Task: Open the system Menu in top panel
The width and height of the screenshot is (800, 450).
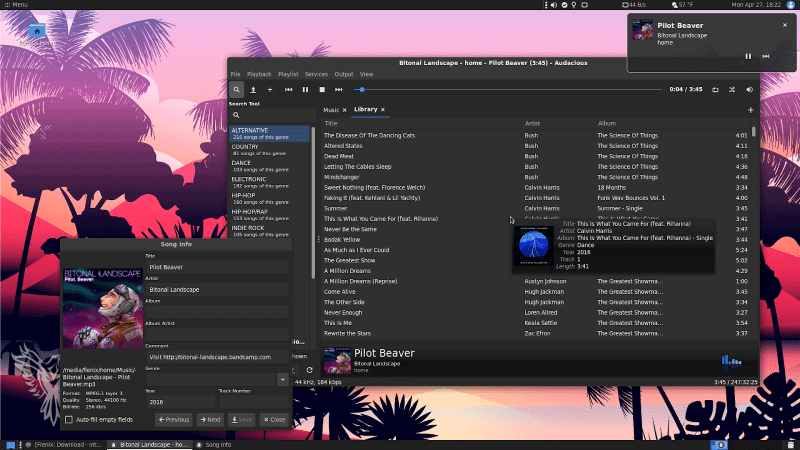Action: (x=16, y=5)
